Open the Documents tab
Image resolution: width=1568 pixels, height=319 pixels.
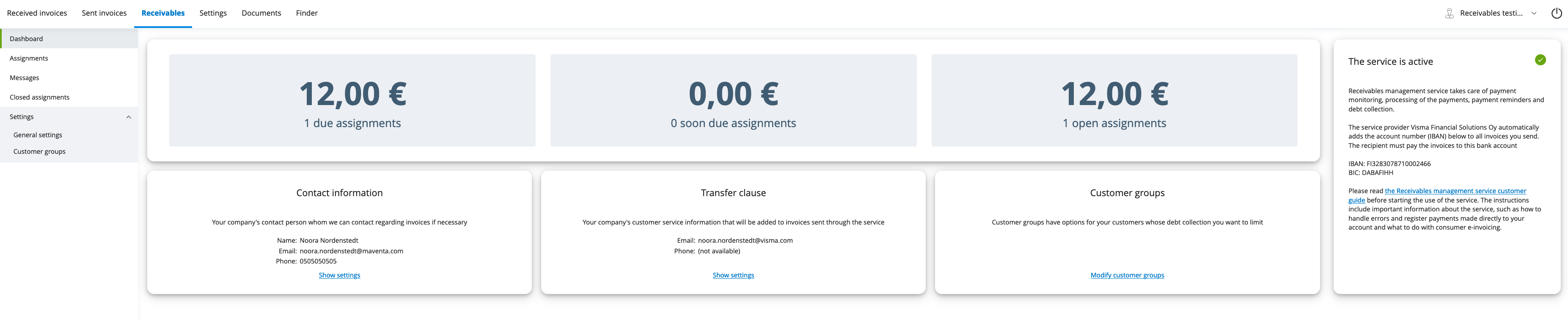point(261,12)
